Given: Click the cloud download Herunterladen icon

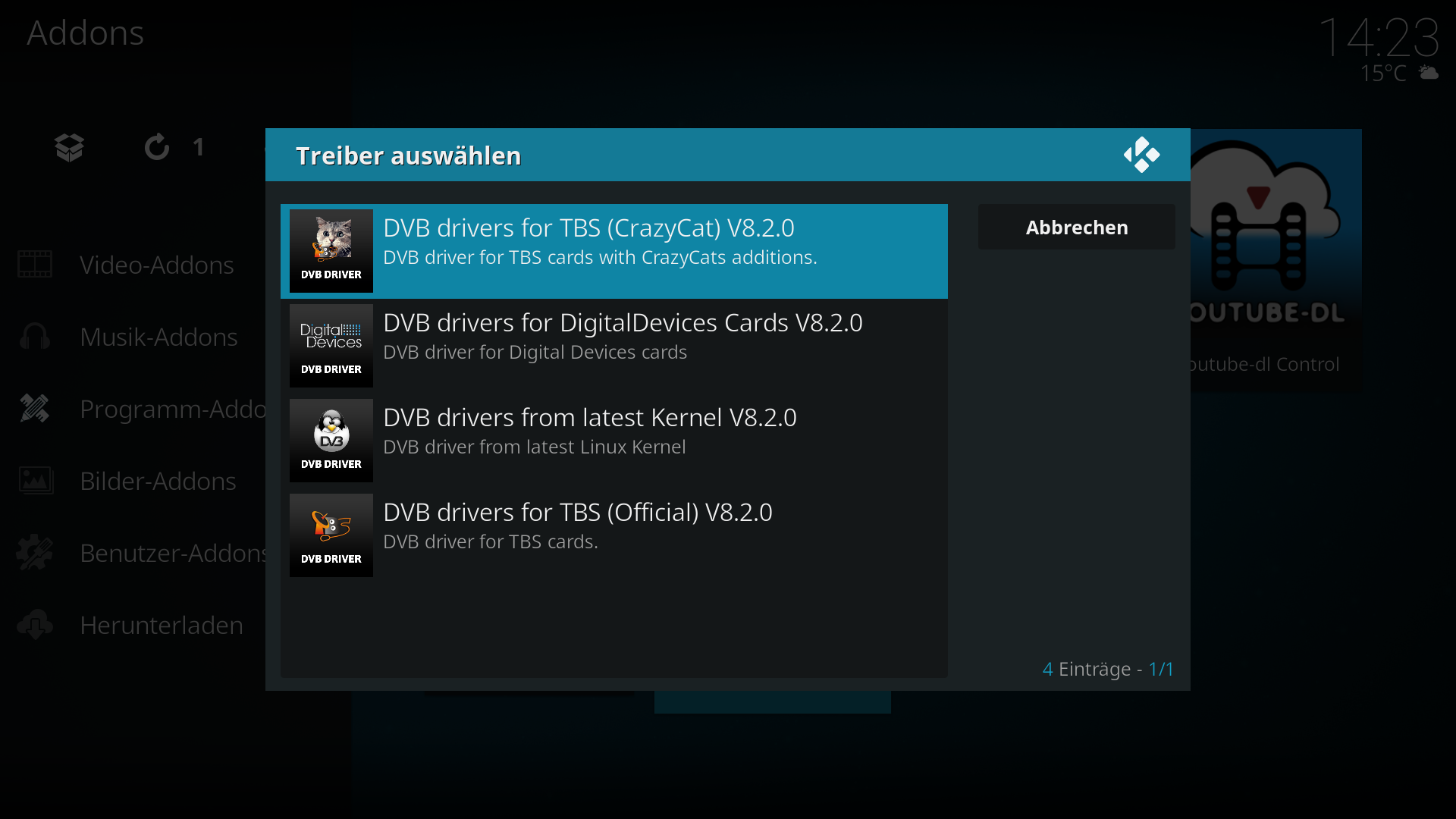Looking at the screenshot, I should (x=35, y=625).
